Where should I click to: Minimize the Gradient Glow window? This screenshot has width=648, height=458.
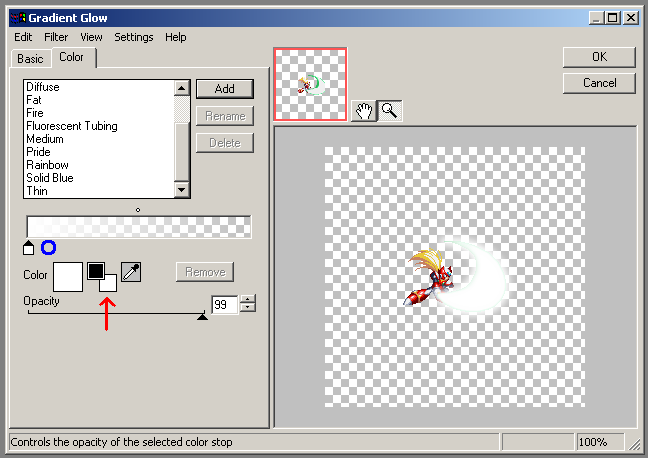[x=596, y=18]
